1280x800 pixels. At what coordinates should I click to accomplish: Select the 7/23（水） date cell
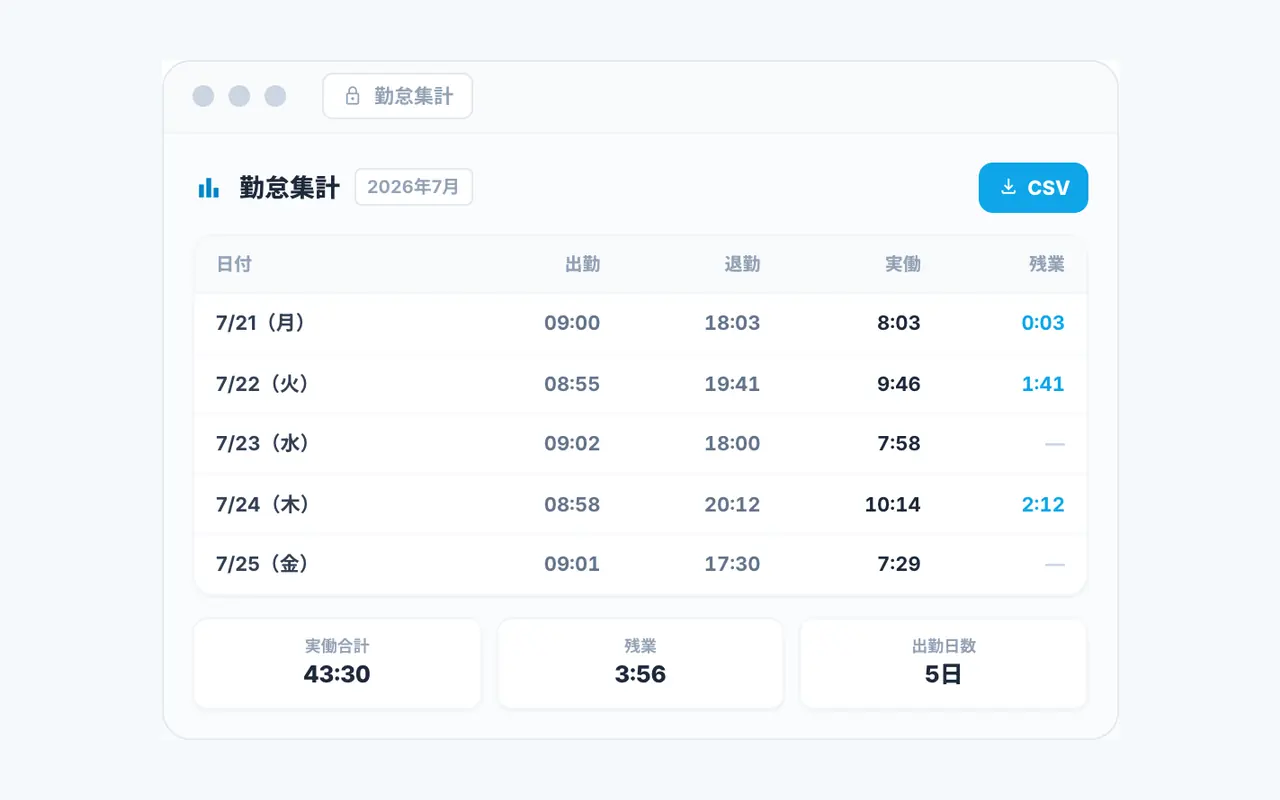[264, 443]
